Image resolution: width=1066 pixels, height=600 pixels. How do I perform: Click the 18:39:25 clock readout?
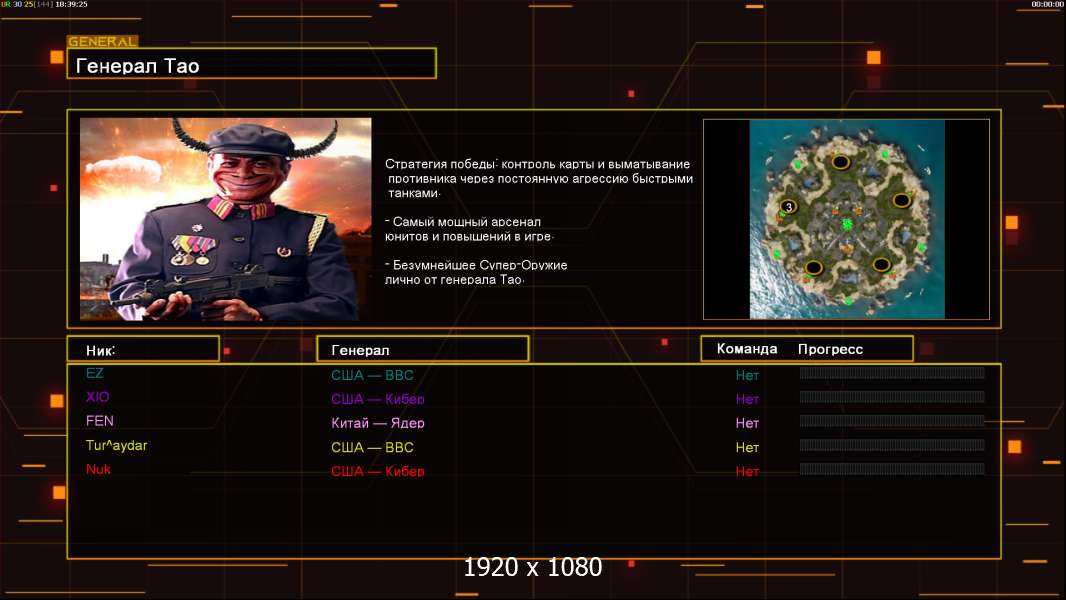tap(71, 4)
